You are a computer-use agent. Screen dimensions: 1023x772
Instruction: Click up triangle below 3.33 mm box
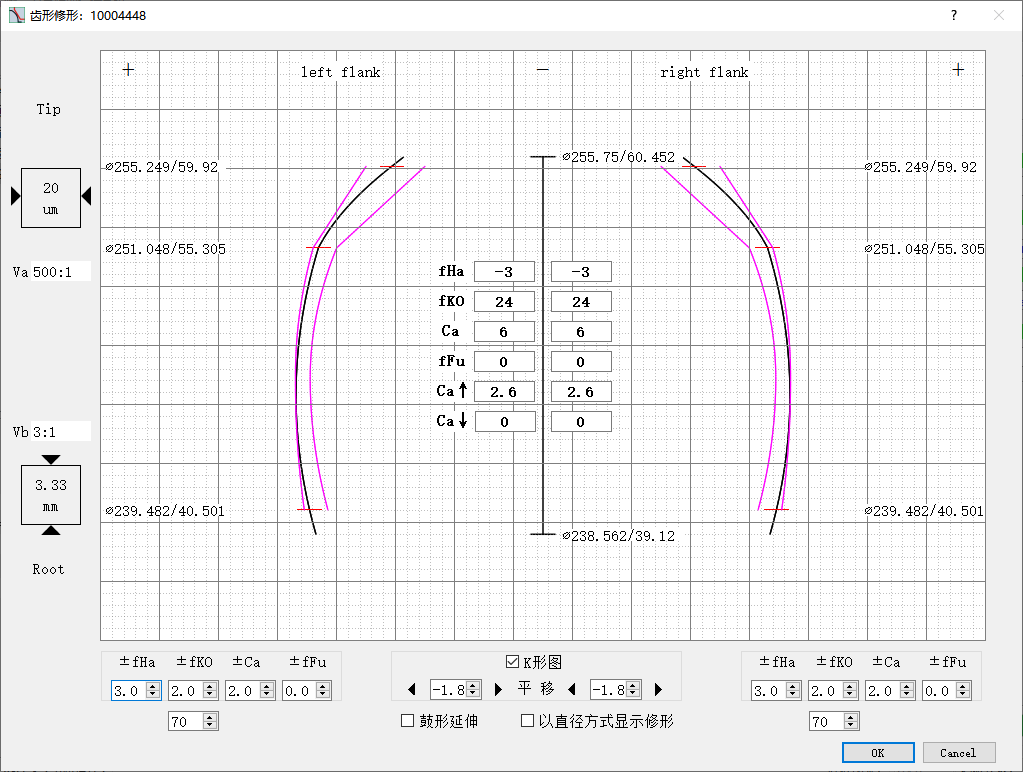pyautogui.click(x=51, y=531)
